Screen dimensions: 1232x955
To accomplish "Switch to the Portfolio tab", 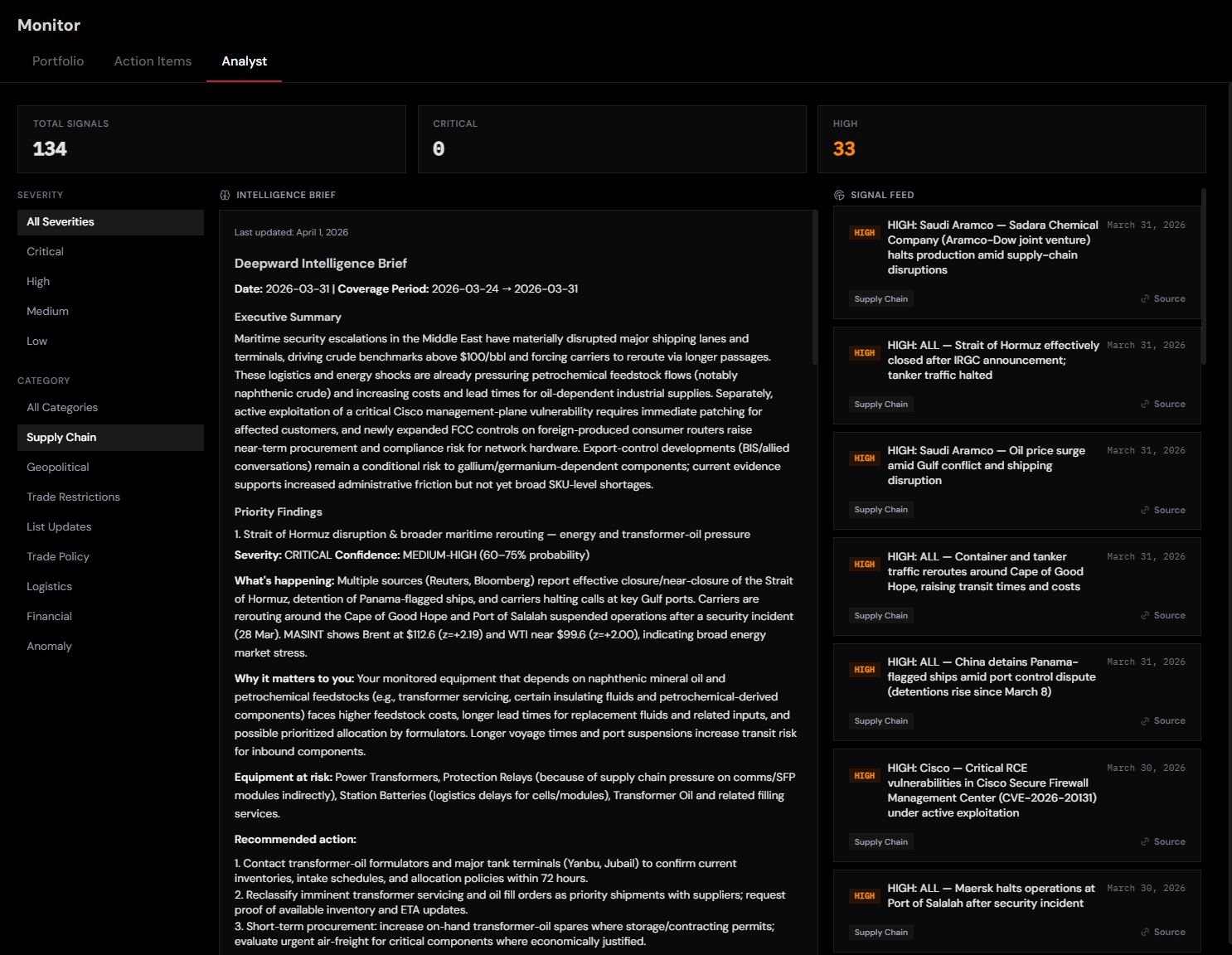I will point(58,61).
